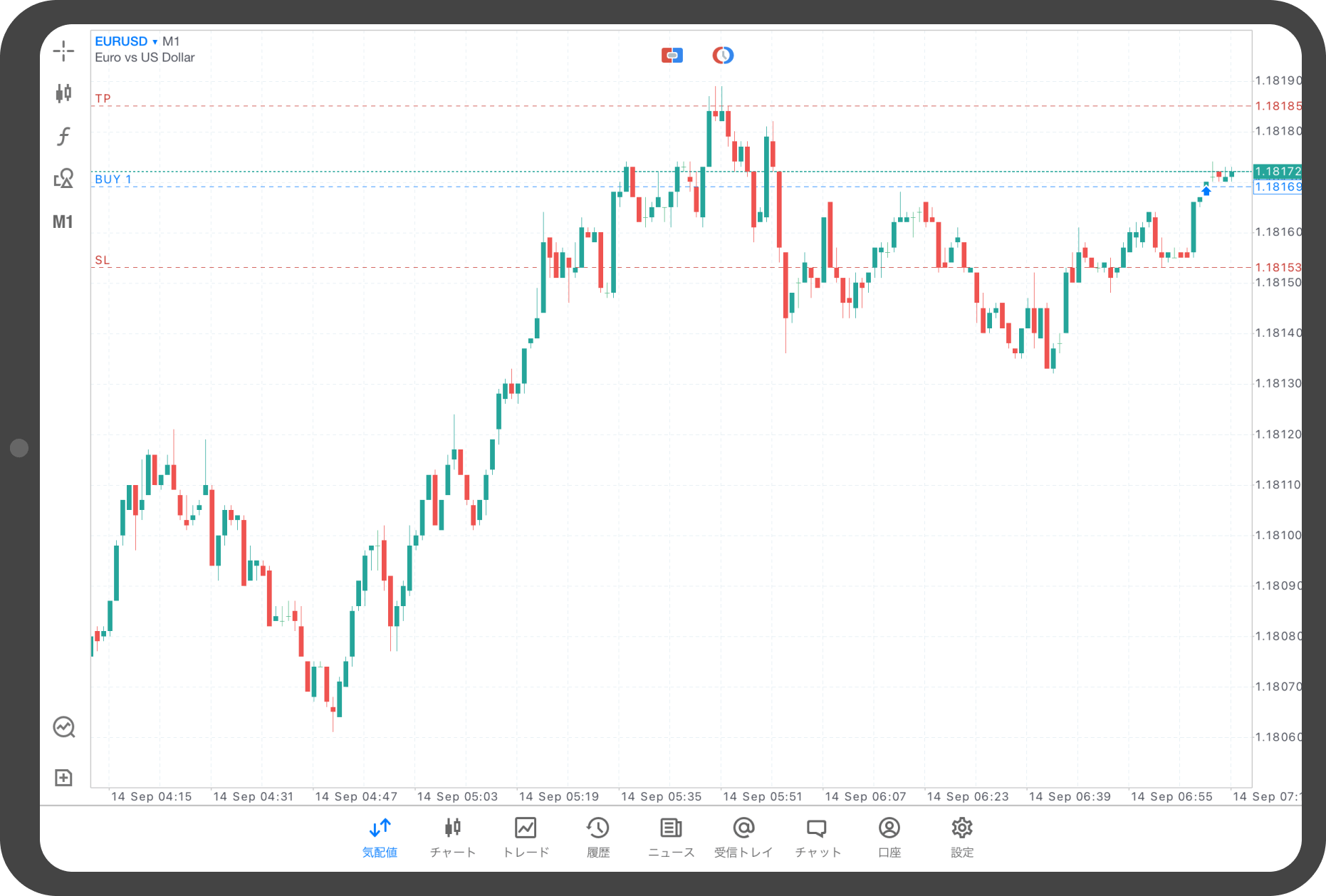Click the 1.18169 entry price tag
This screenshot has width=1326, height=896.
(1278, 187)
